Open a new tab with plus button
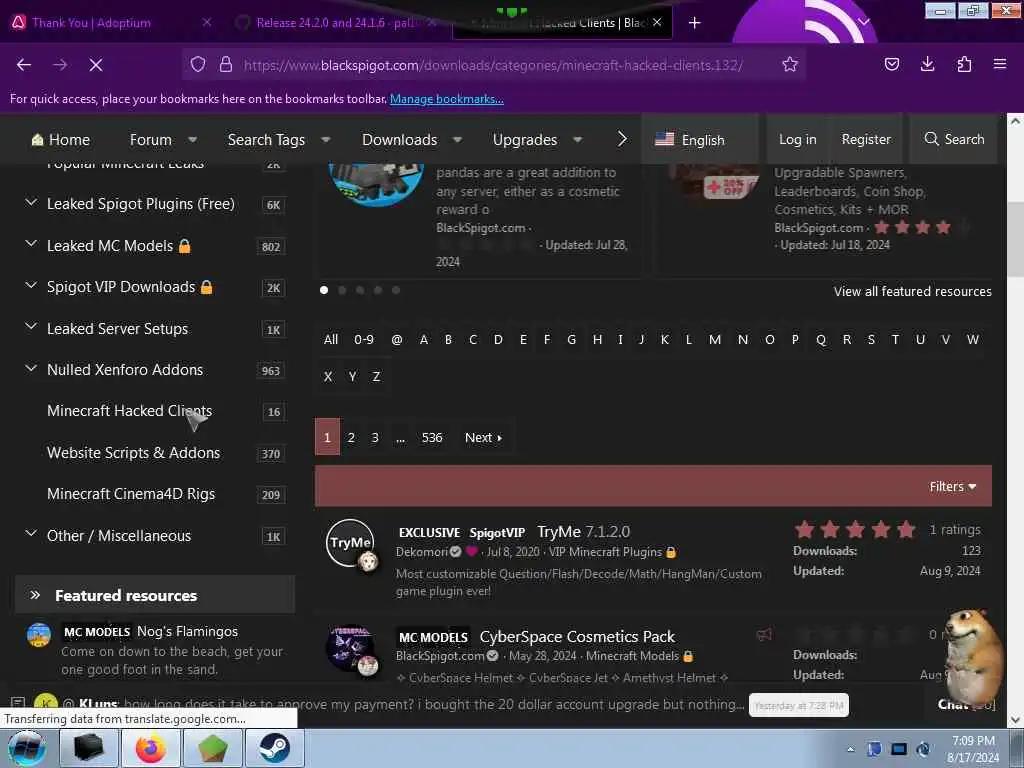 pos(694,23)
